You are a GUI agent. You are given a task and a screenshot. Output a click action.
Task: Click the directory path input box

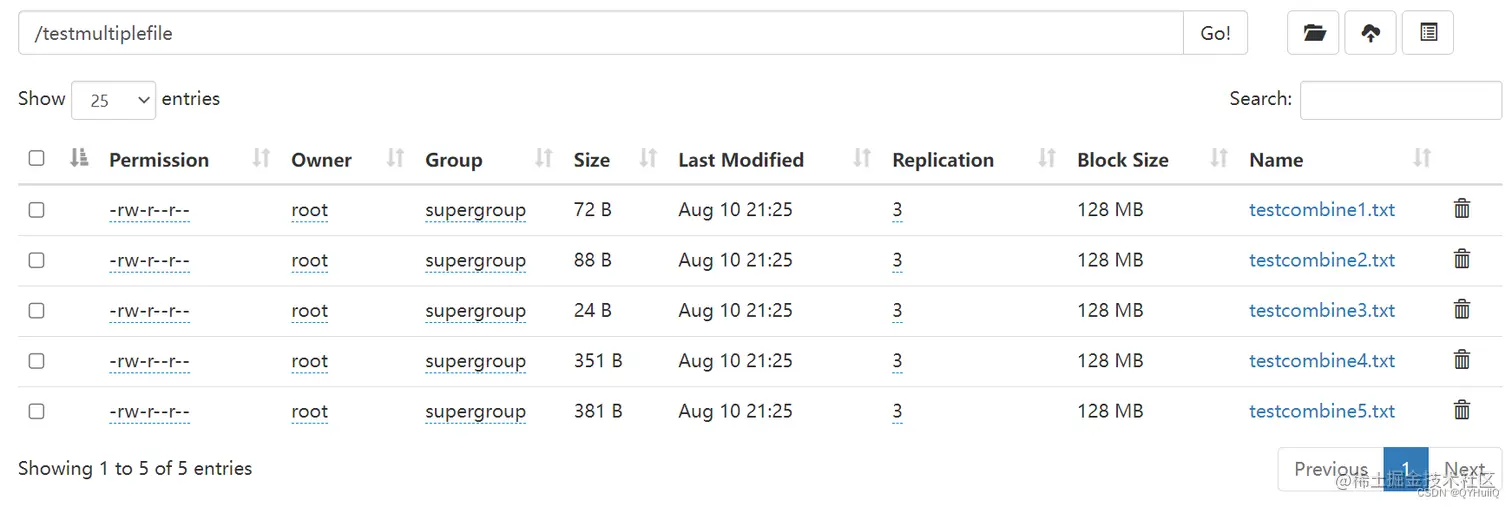coord(600,33)
